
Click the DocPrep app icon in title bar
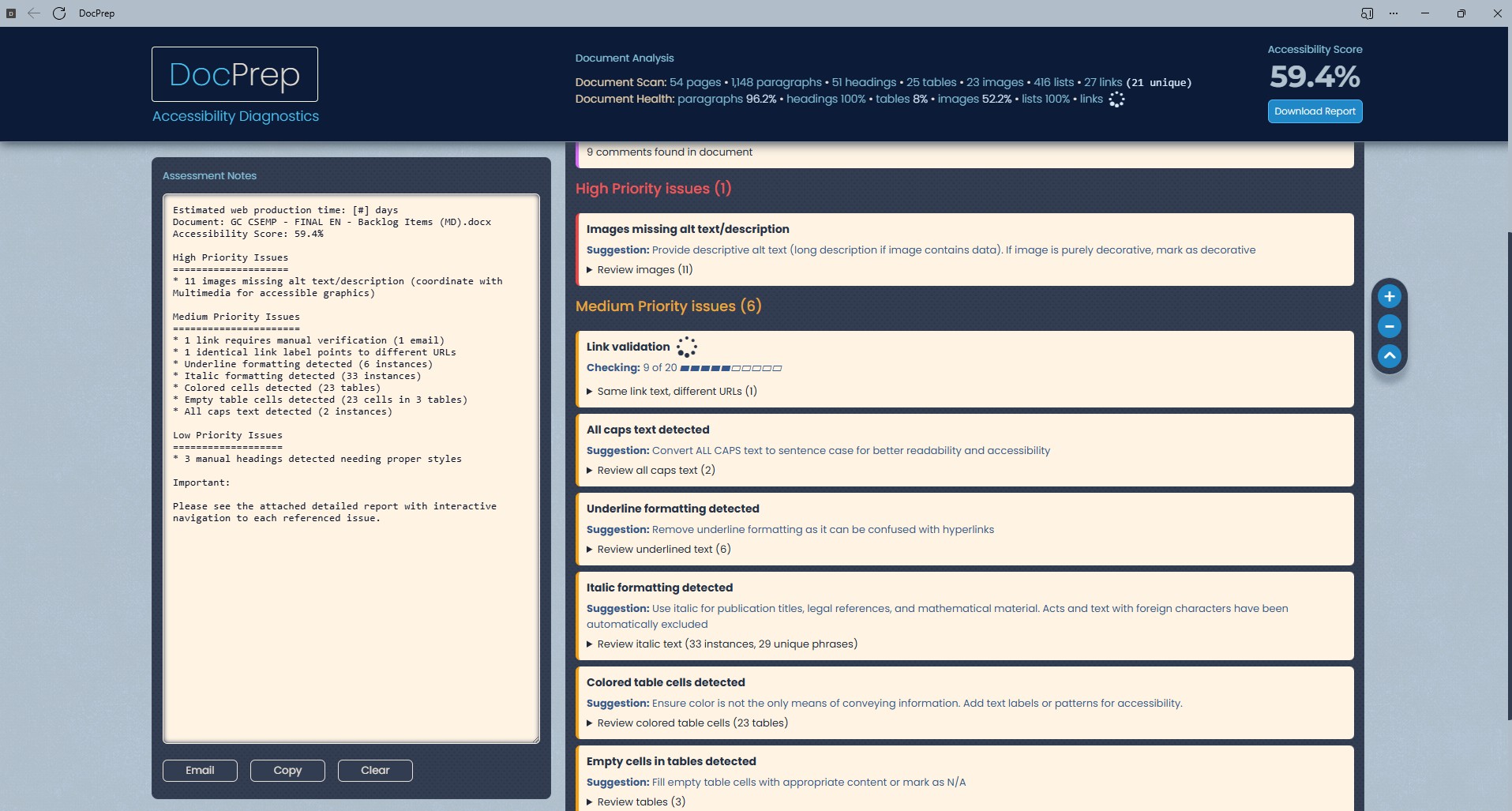click(x=11, y=13)
